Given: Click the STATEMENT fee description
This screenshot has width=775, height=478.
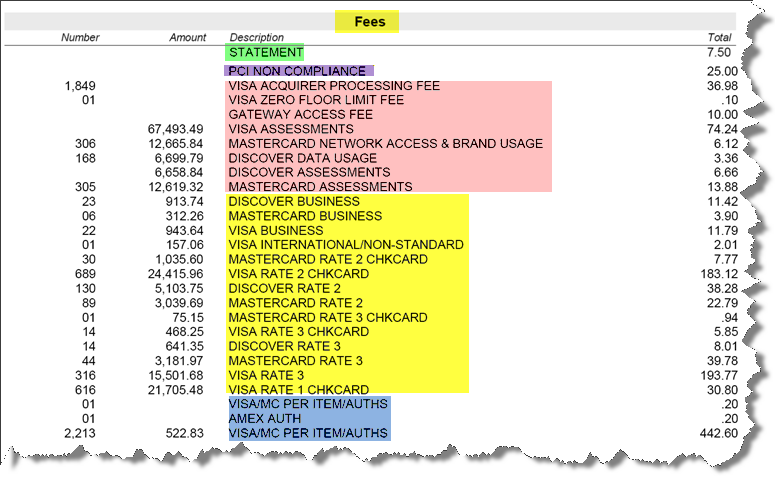Looking at the screenshot, I should click(266, 52).
